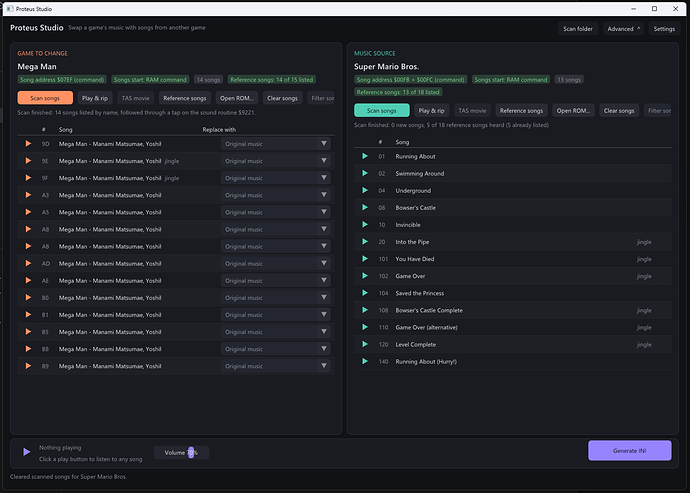
Task: Open Reference songs for Mega Man
Action: click(x=185, y=98)
